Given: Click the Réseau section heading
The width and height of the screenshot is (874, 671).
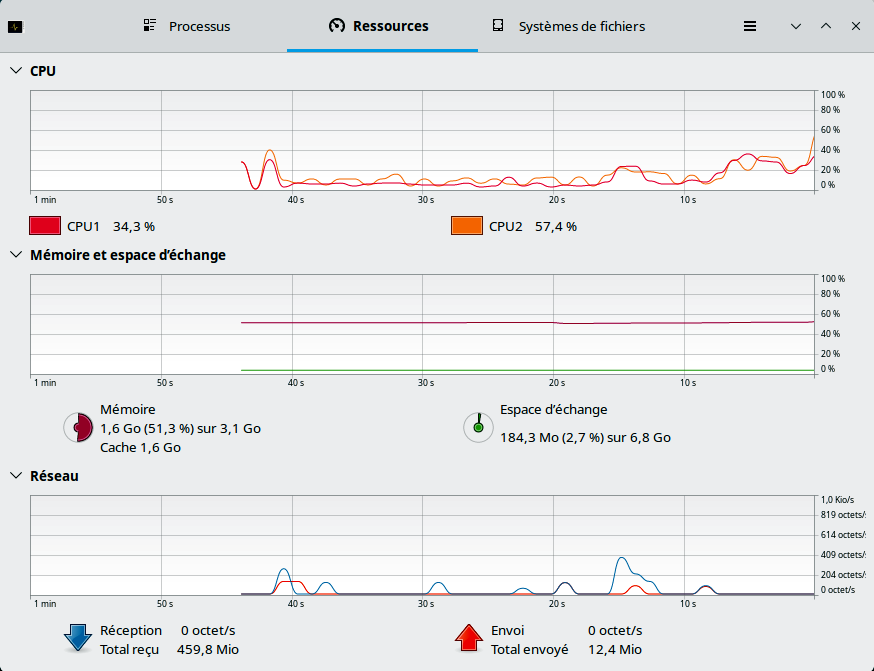Looking at the screenshot, I should click(54, 475).
